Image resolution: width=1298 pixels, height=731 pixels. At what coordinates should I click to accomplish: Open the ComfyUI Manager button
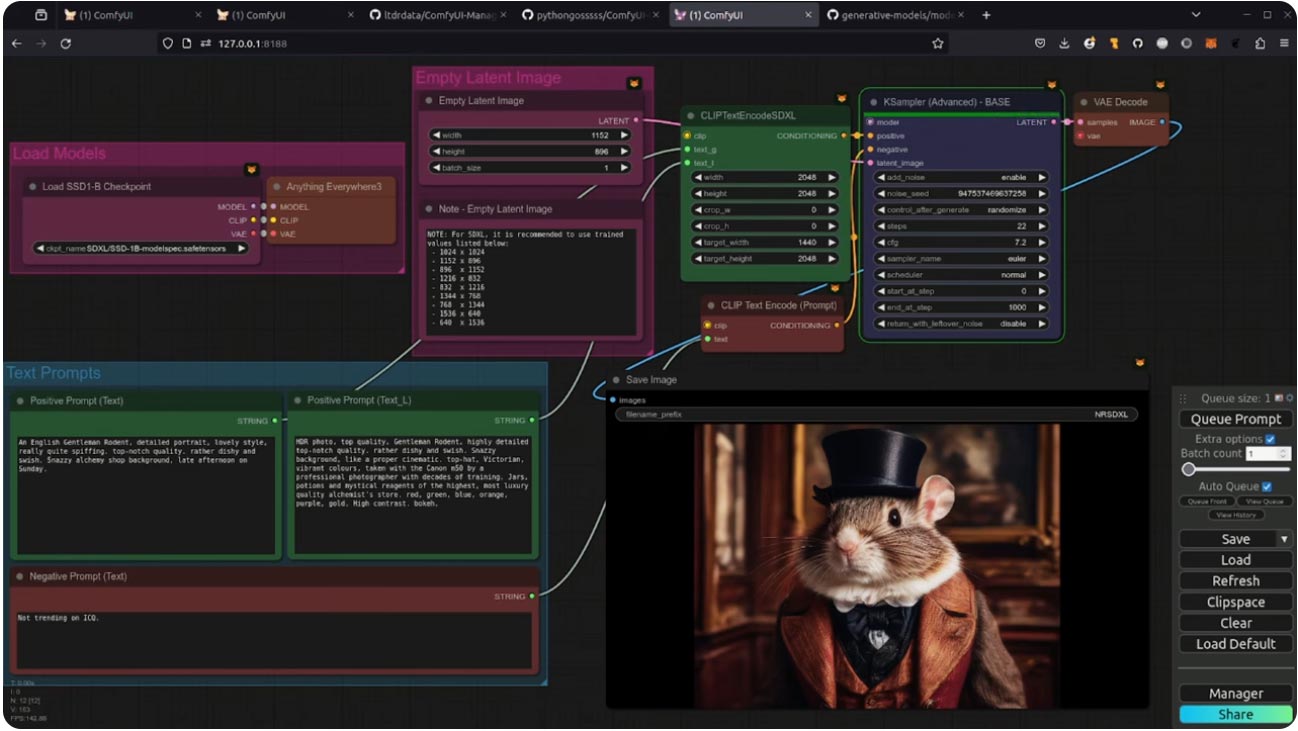pyautogui.click(x=1235, y=693)
